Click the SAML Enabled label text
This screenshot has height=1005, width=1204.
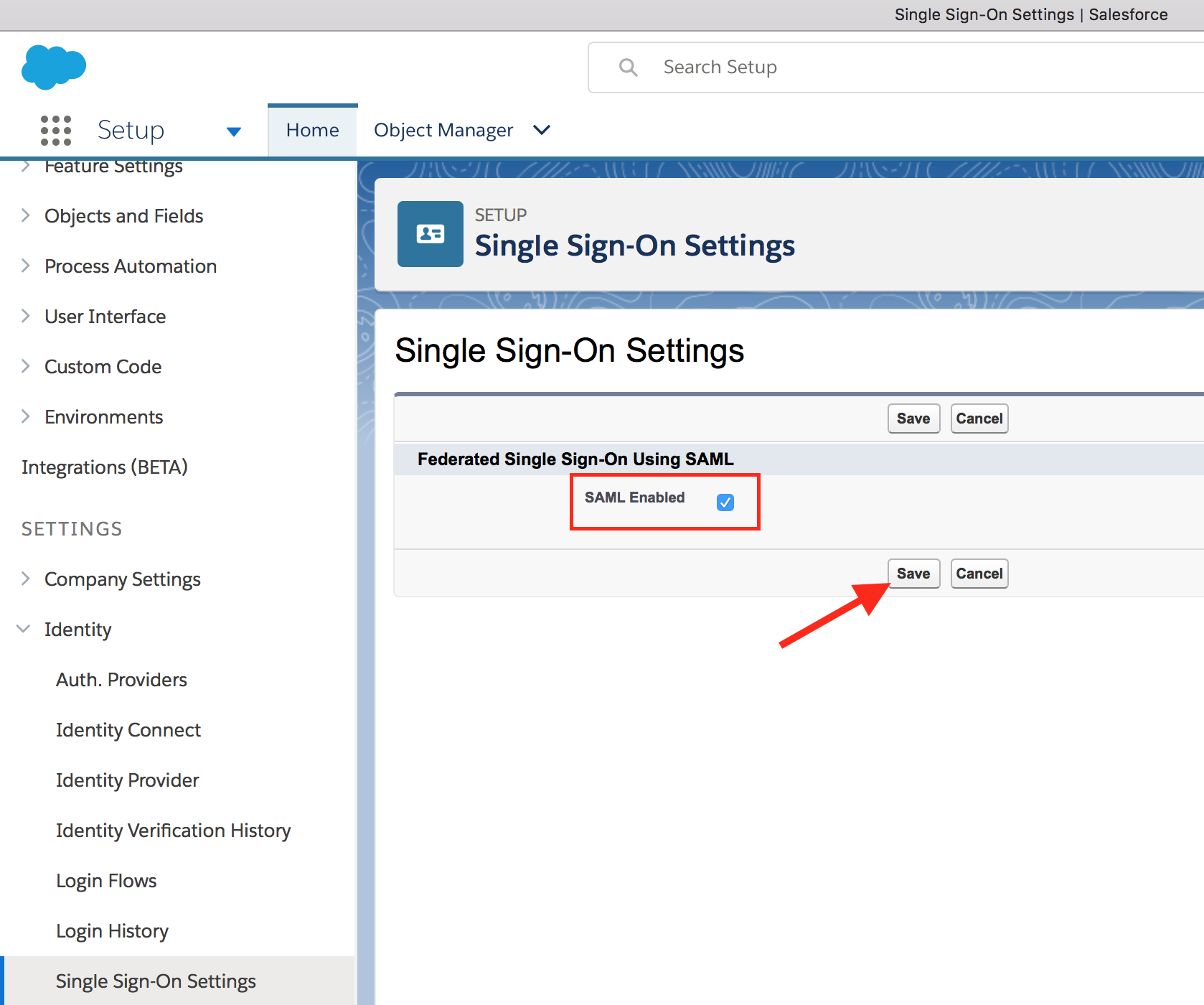click(635, 497)
